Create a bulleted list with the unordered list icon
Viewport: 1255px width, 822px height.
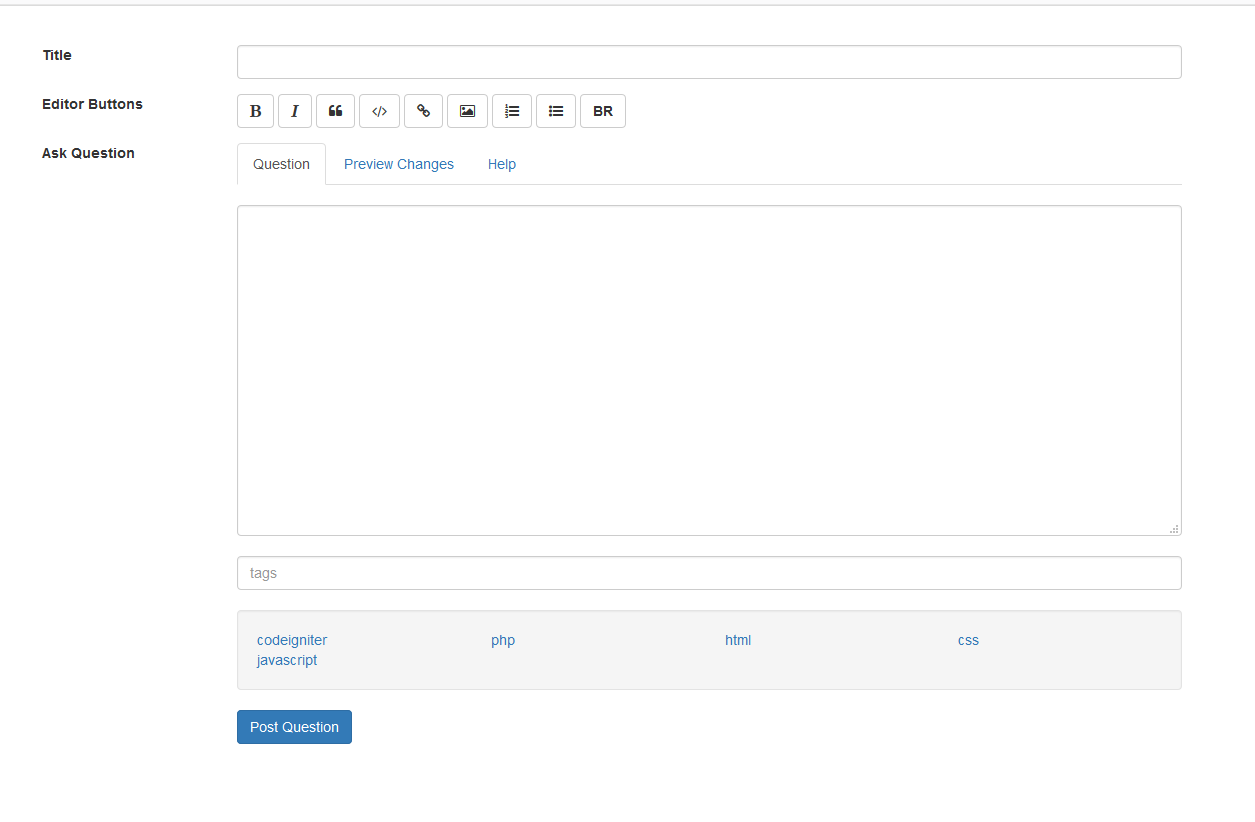(556, 111)
